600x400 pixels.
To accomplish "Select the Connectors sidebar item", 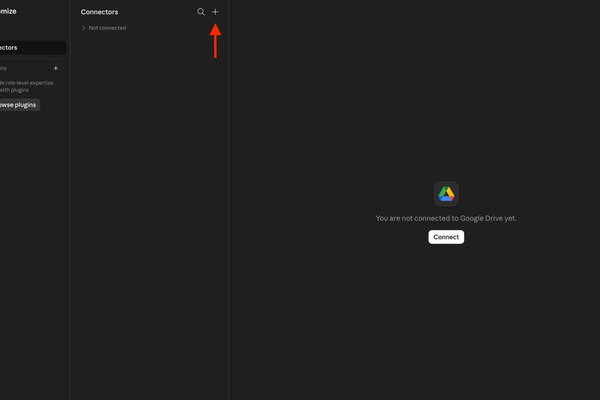I will pyautogui.click(x=33, y=47).
